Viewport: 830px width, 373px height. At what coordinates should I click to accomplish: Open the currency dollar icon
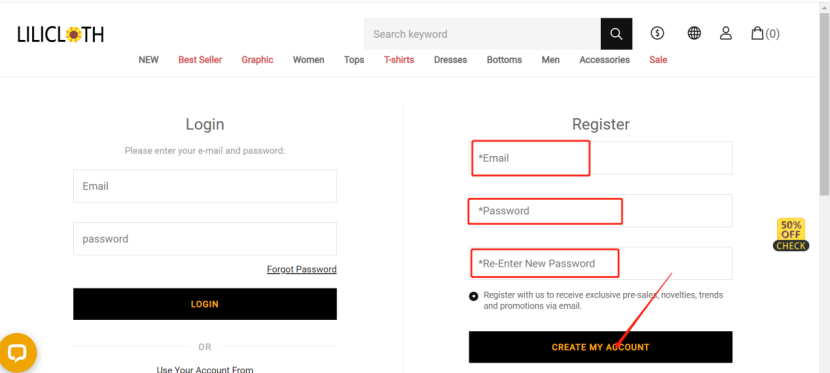pos(657,33)
